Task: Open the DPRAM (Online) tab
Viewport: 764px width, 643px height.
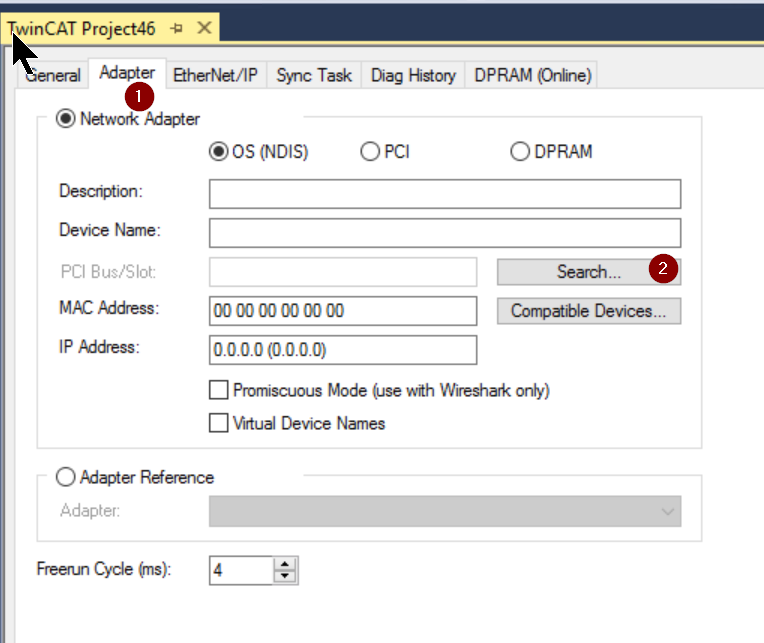Action: pos(533,76)
